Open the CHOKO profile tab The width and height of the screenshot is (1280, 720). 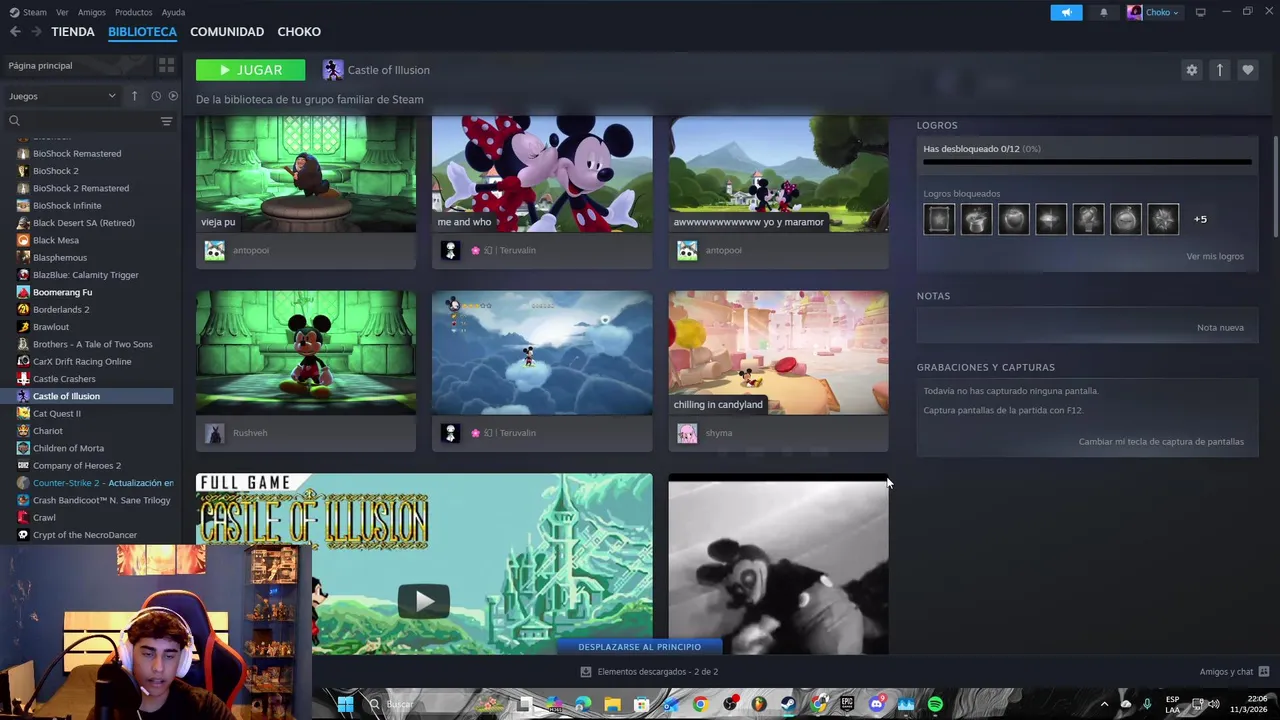(x=299, y=32)
